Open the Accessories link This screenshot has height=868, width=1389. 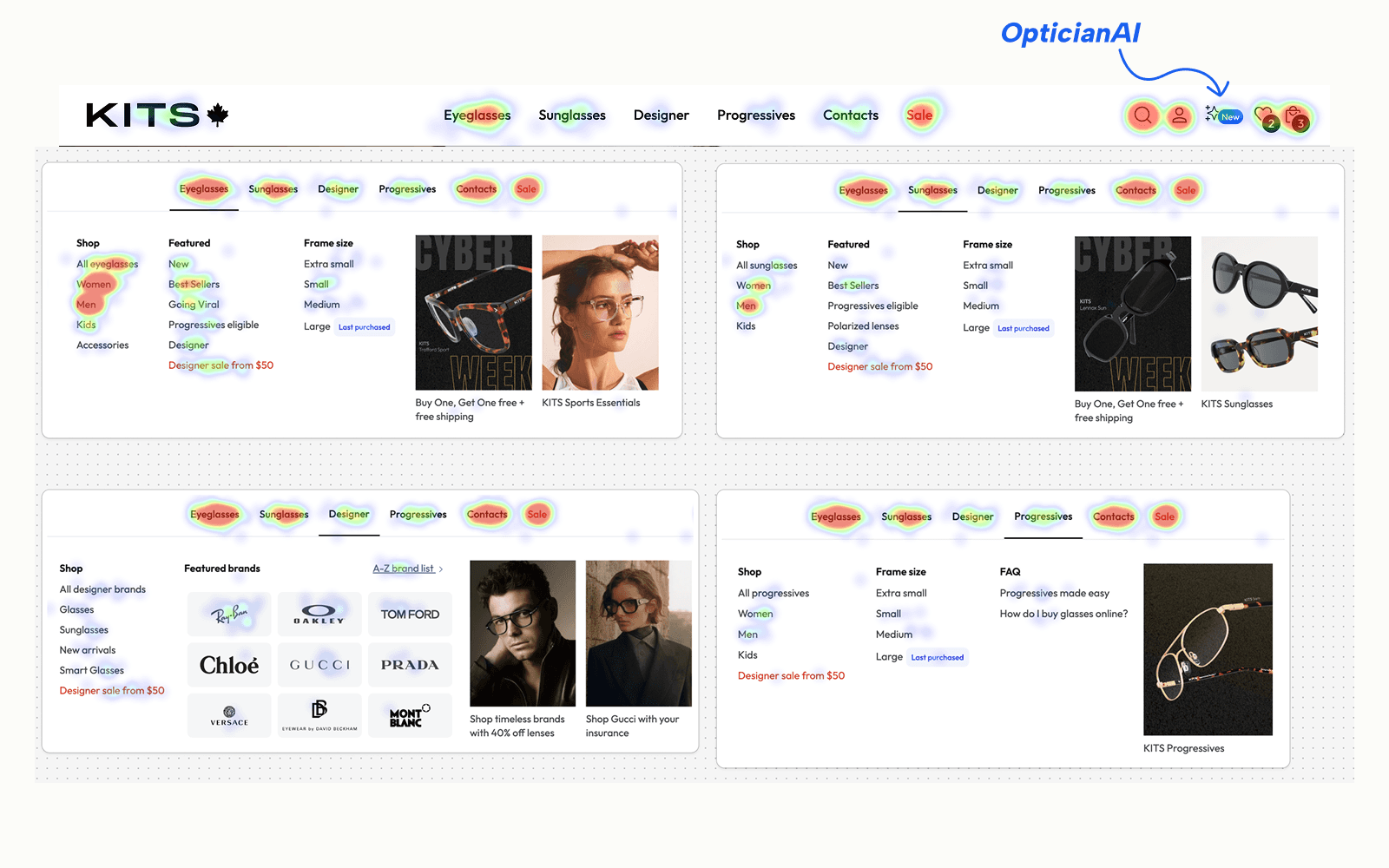coord(102,345)
